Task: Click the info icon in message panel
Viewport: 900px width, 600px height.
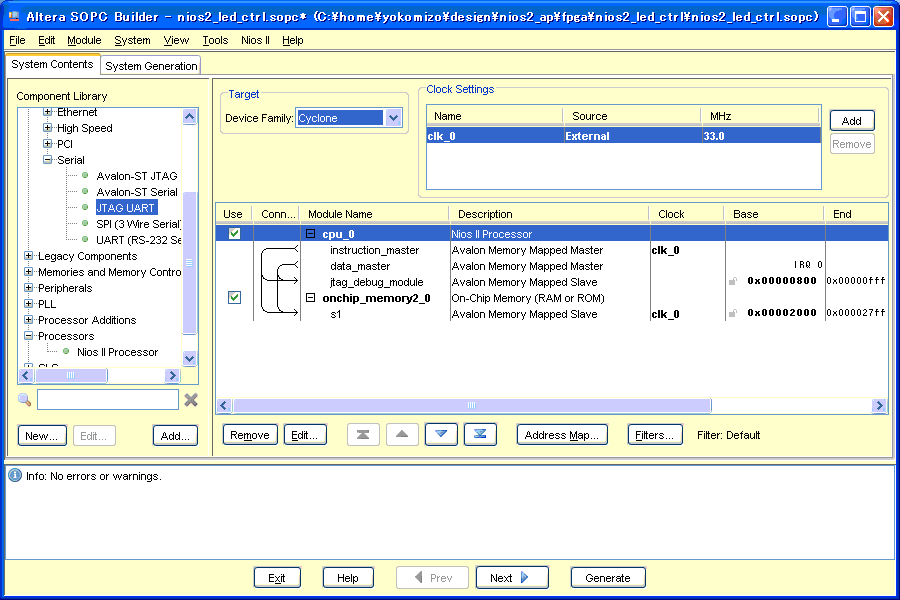Action: click(15, 475)
